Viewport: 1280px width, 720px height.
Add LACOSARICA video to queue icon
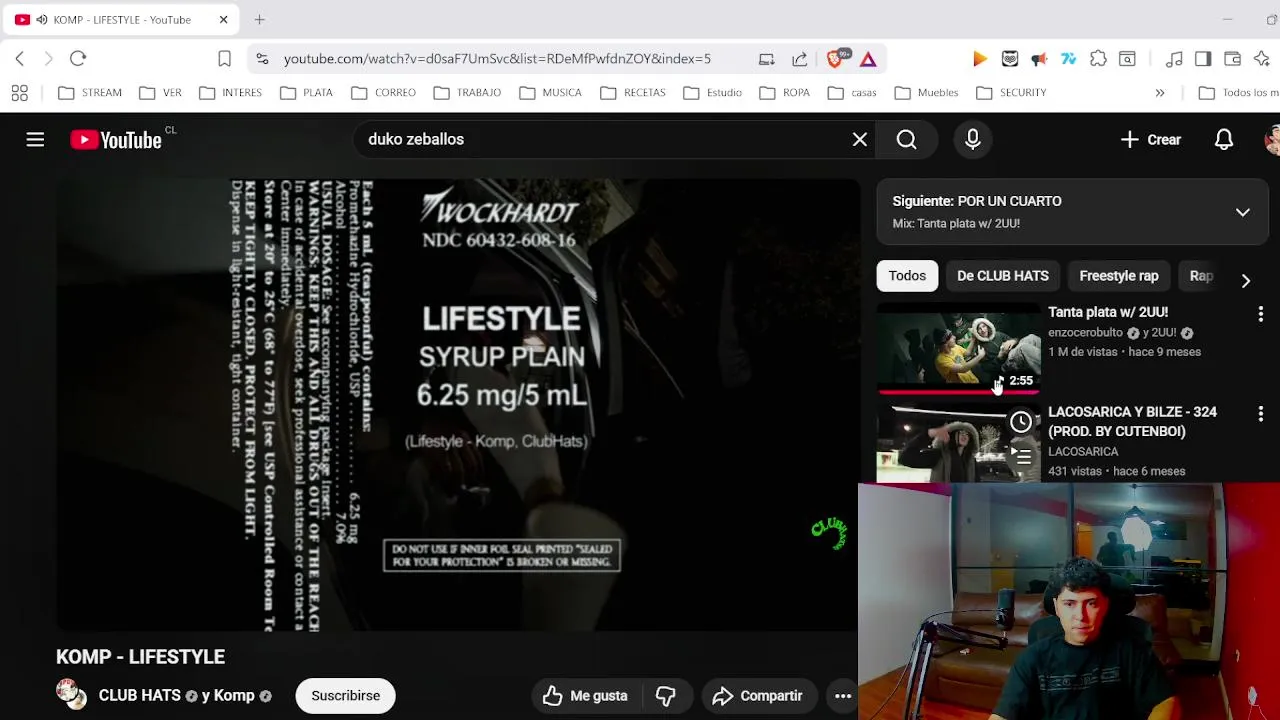tap(1020, 456)
